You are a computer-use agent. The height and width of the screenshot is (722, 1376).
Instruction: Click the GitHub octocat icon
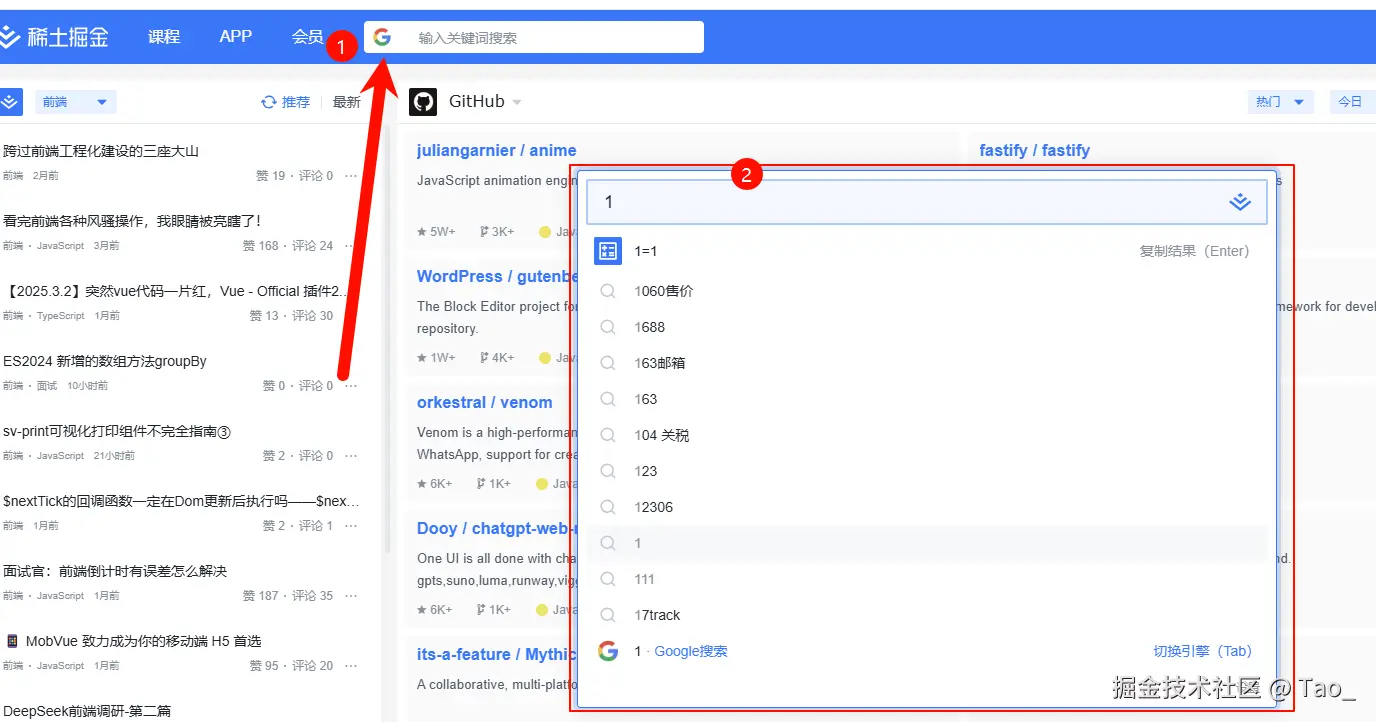[422, 100]
